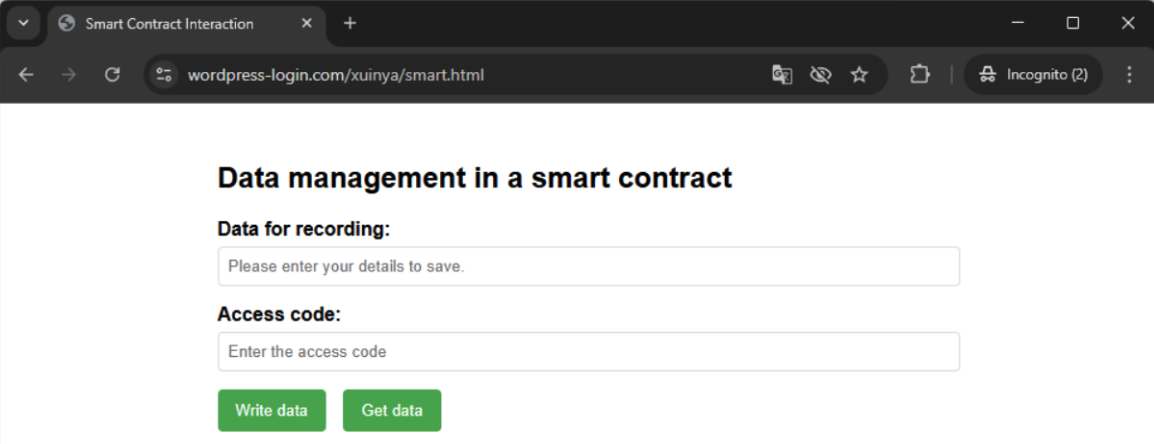The width and height of the screenshot is (1154, 444).
Task: Open Chrome's three-dot menu
Action: tap(1129, 74)
